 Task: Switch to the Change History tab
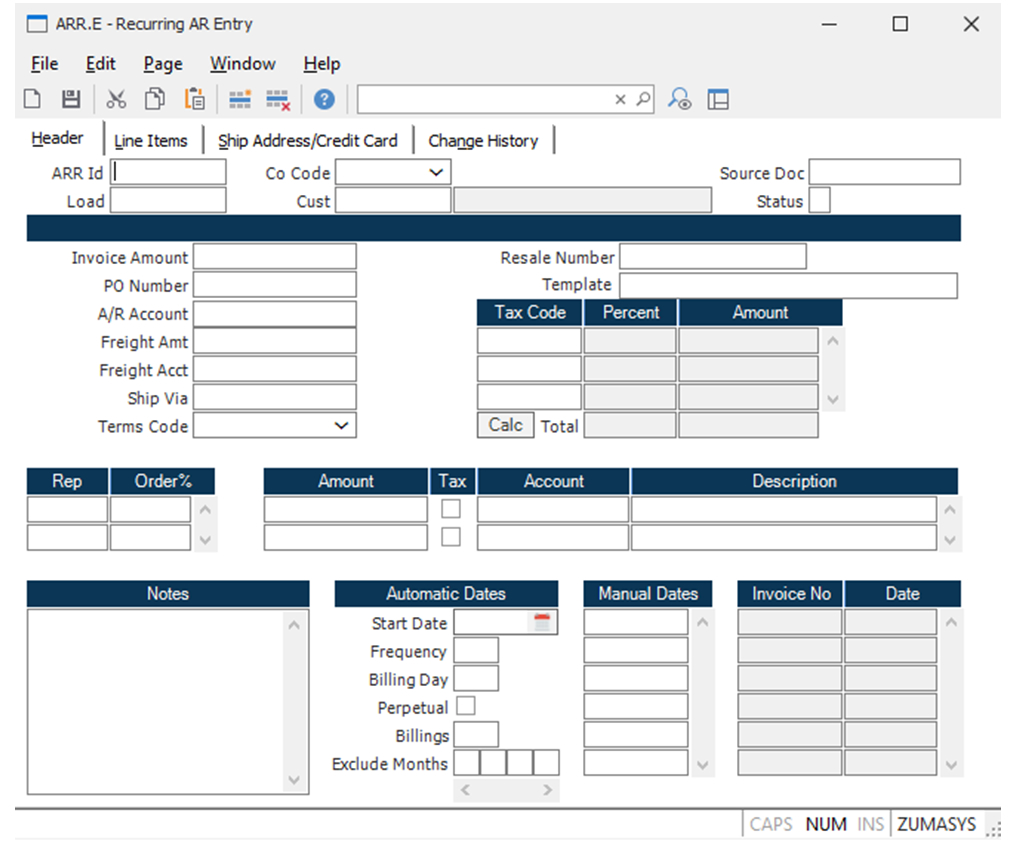click(x=483, y=140)
